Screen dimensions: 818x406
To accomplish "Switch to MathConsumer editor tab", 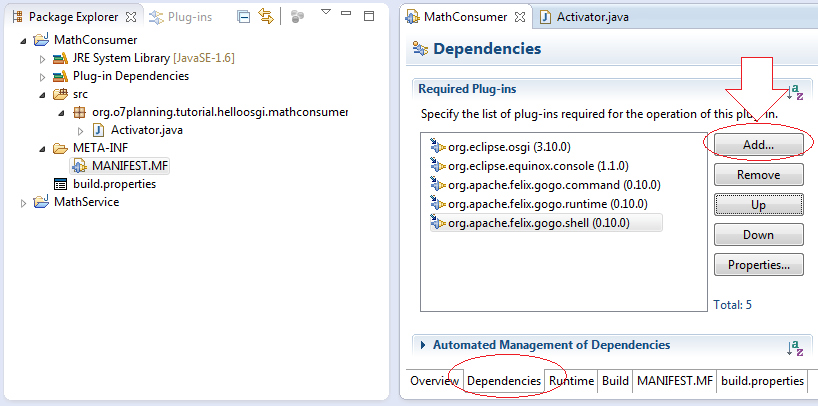I will 465,17.
